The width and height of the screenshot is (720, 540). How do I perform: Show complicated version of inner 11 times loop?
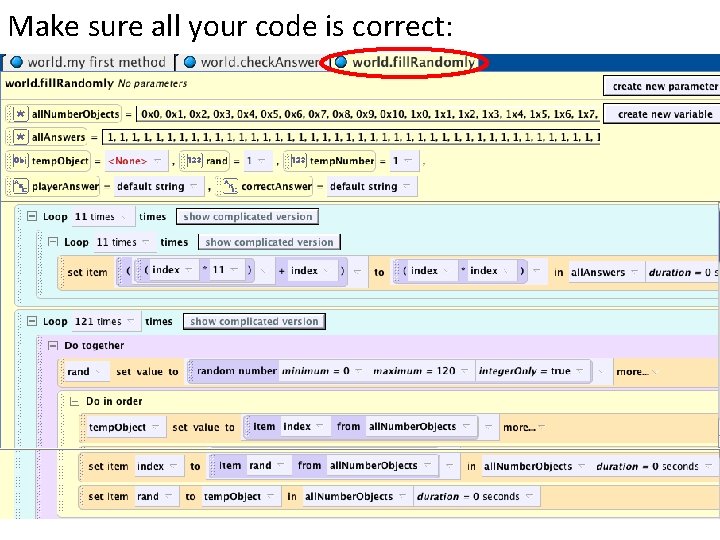(269, 242)
